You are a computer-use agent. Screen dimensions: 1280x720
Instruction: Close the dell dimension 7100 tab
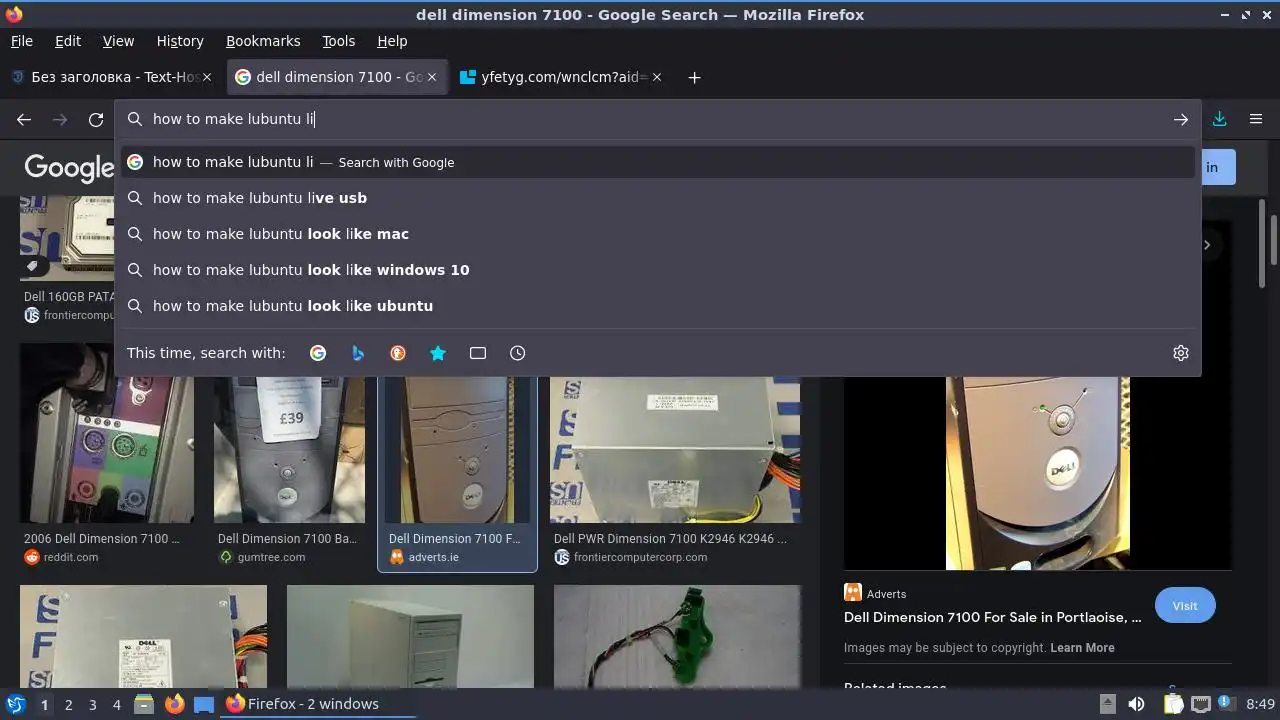[x=433, y=77]
